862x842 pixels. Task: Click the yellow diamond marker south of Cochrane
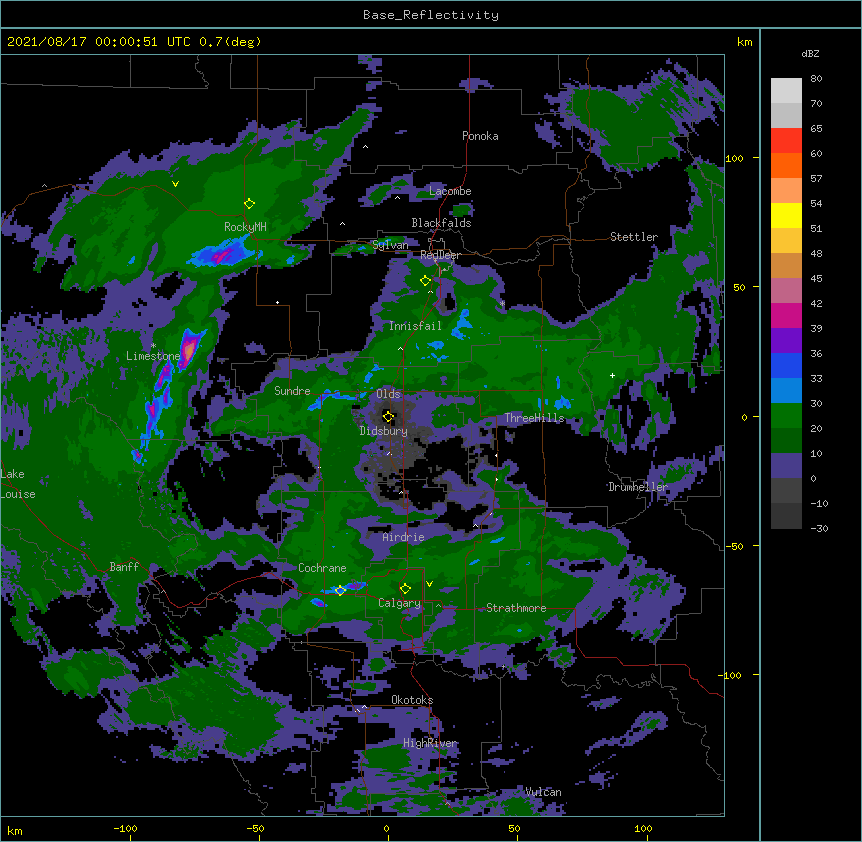click(340, 591)
